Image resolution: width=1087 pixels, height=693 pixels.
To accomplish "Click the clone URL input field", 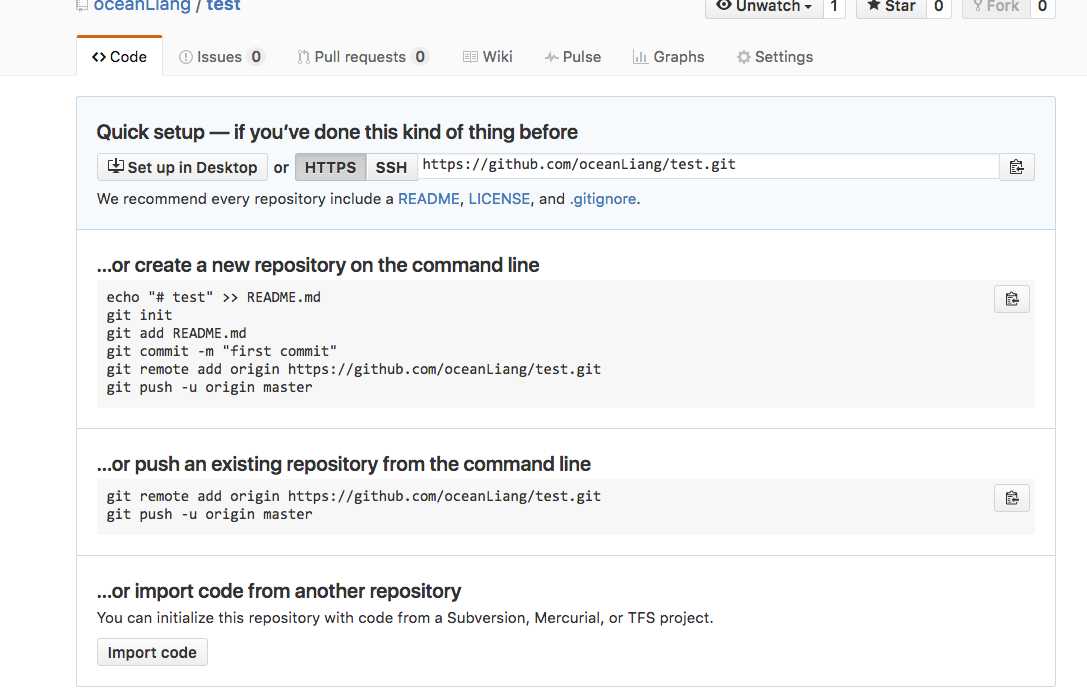I will [x=708, y=166].
